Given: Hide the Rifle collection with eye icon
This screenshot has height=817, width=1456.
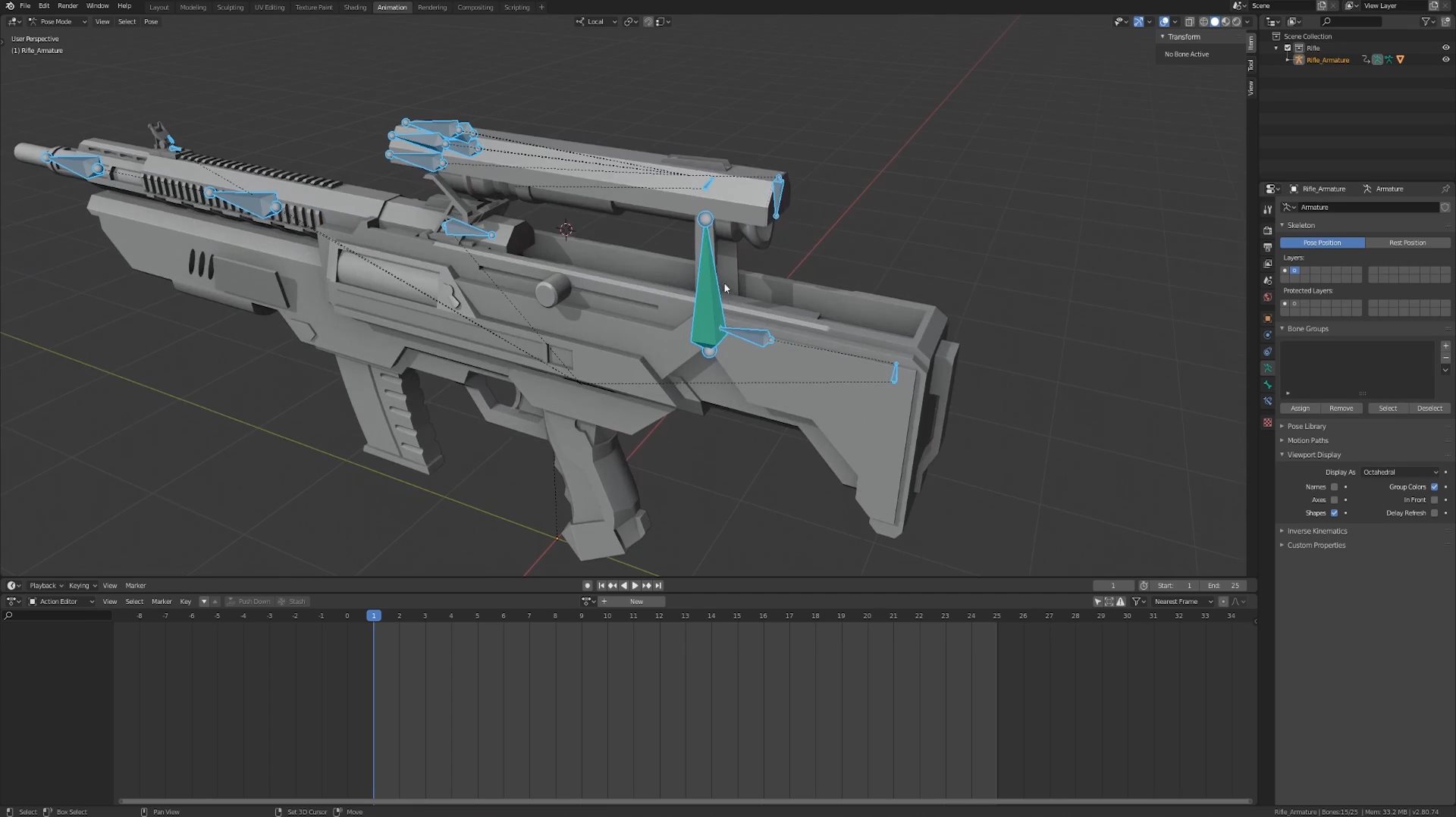Looking at the screenshot, I should coord(1445,48).
